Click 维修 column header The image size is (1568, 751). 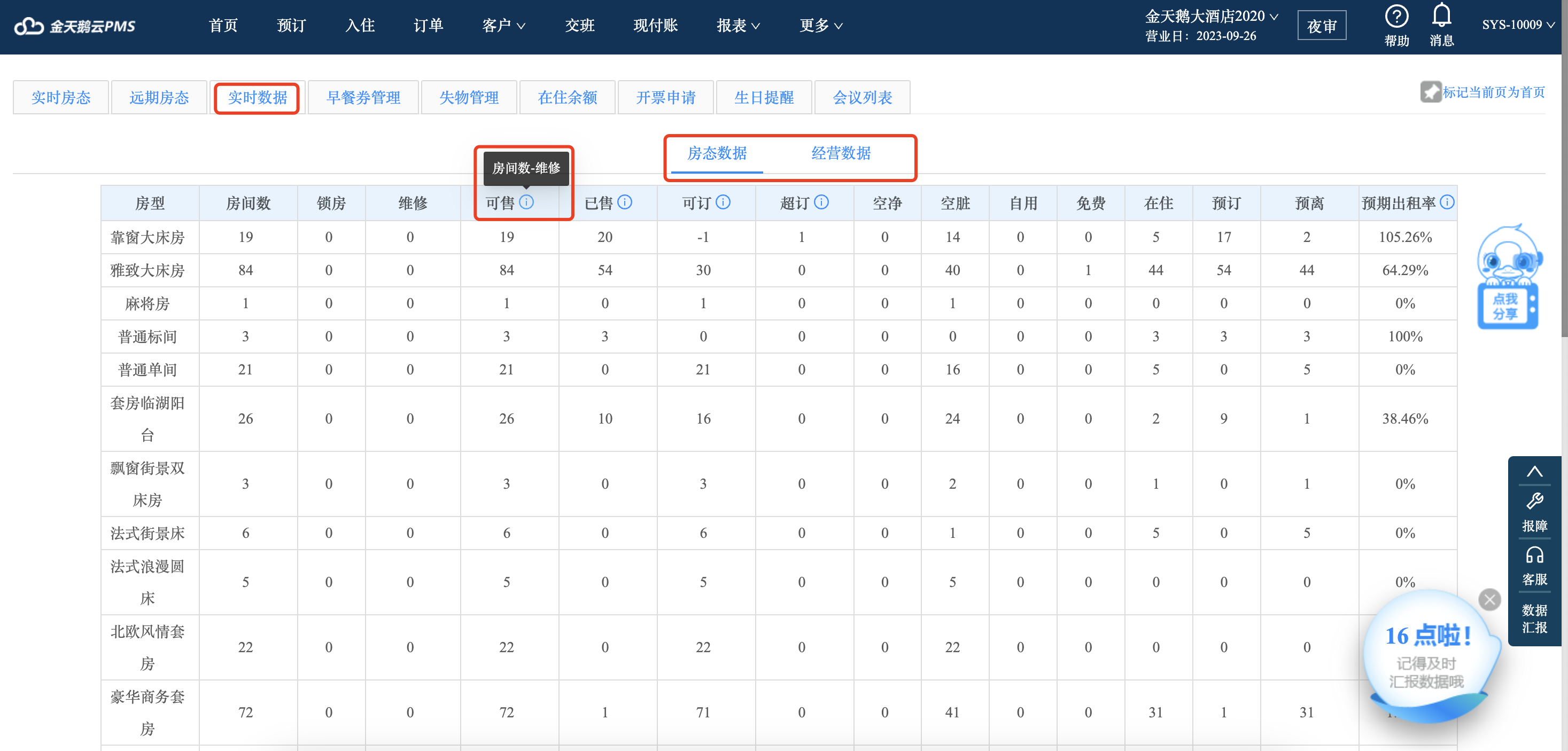pos(413,204)
